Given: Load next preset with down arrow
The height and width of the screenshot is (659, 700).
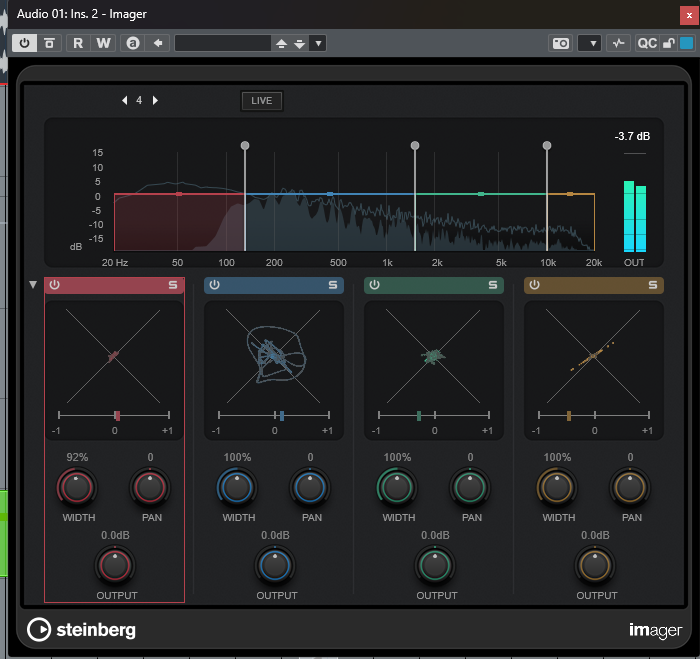Looking at the screenshot, I should 300,43.
